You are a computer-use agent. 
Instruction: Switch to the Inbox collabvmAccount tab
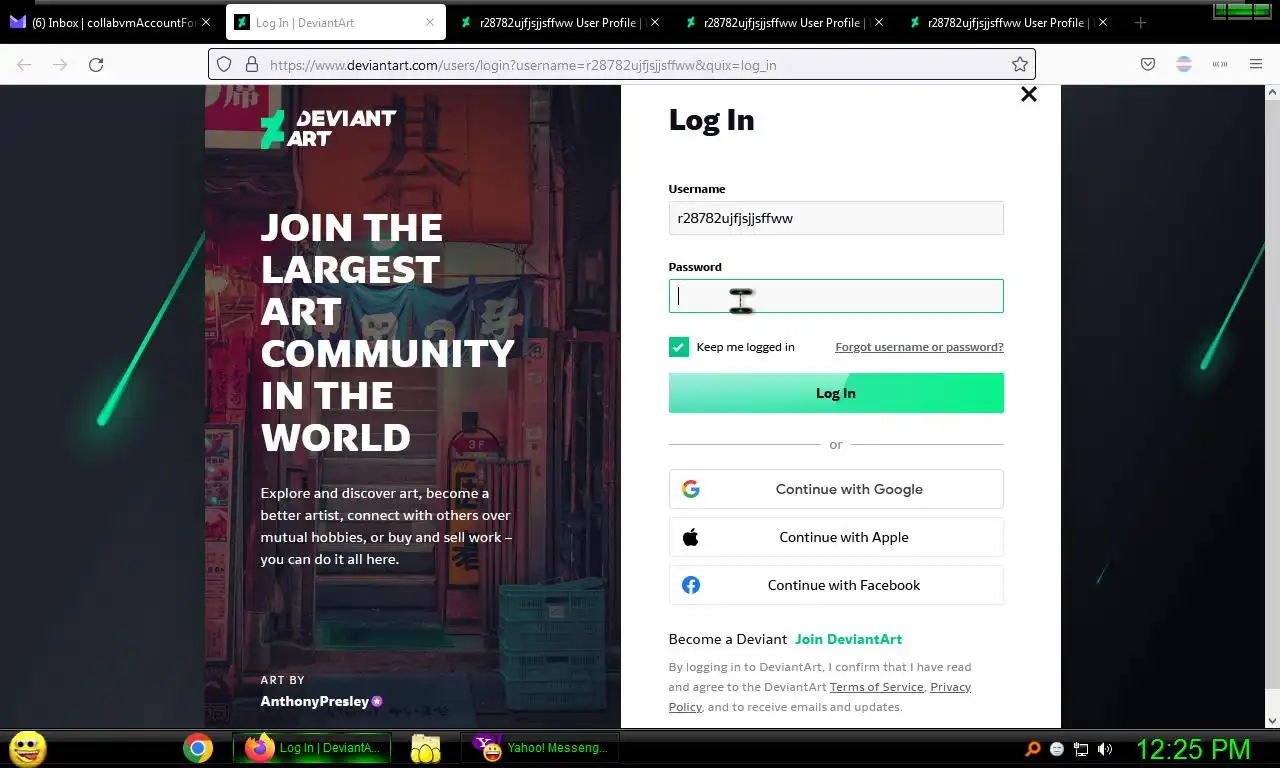[110, 22]
